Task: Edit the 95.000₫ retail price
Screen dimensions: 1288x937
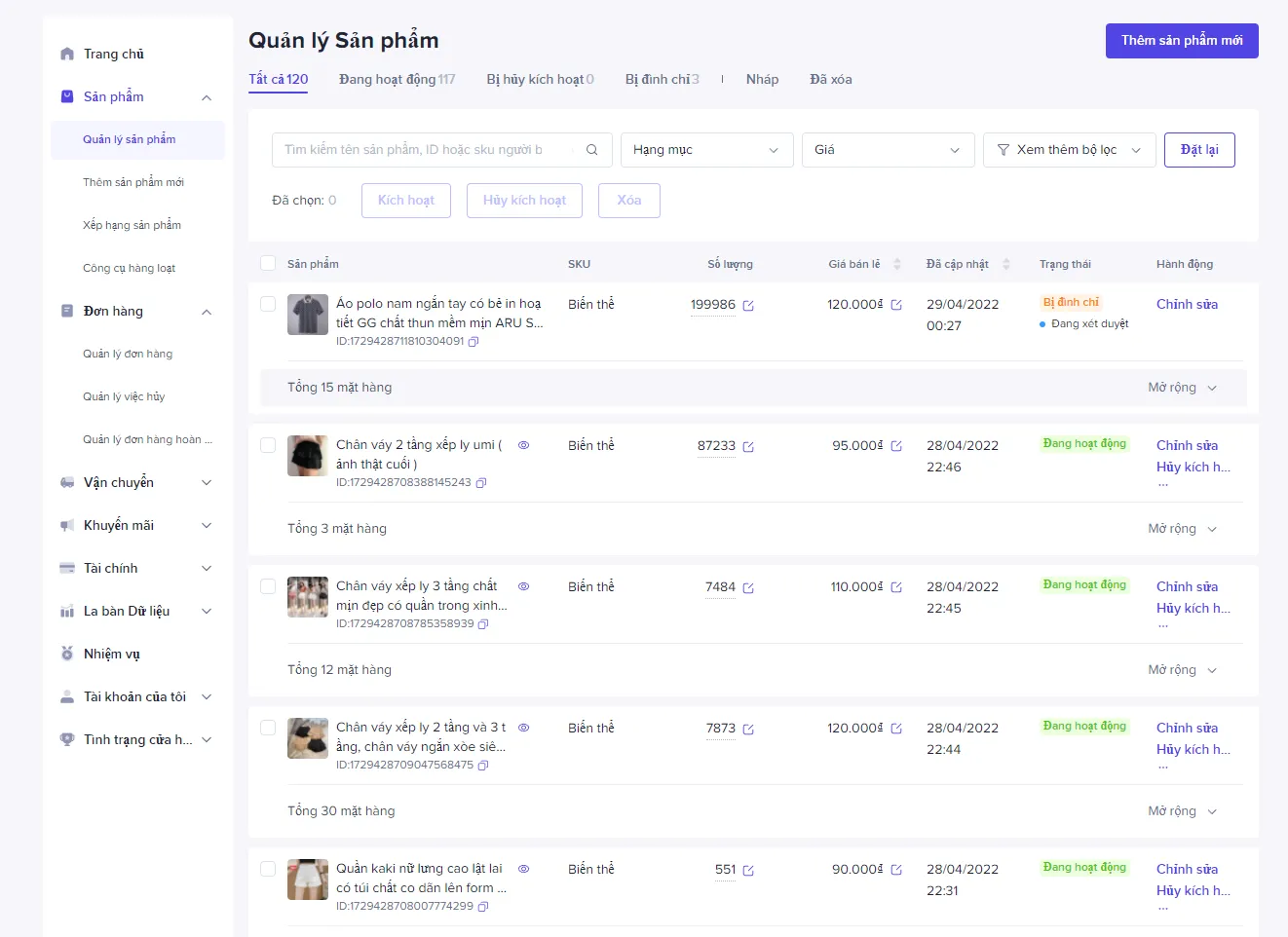Action: click(x=896, y=446)
